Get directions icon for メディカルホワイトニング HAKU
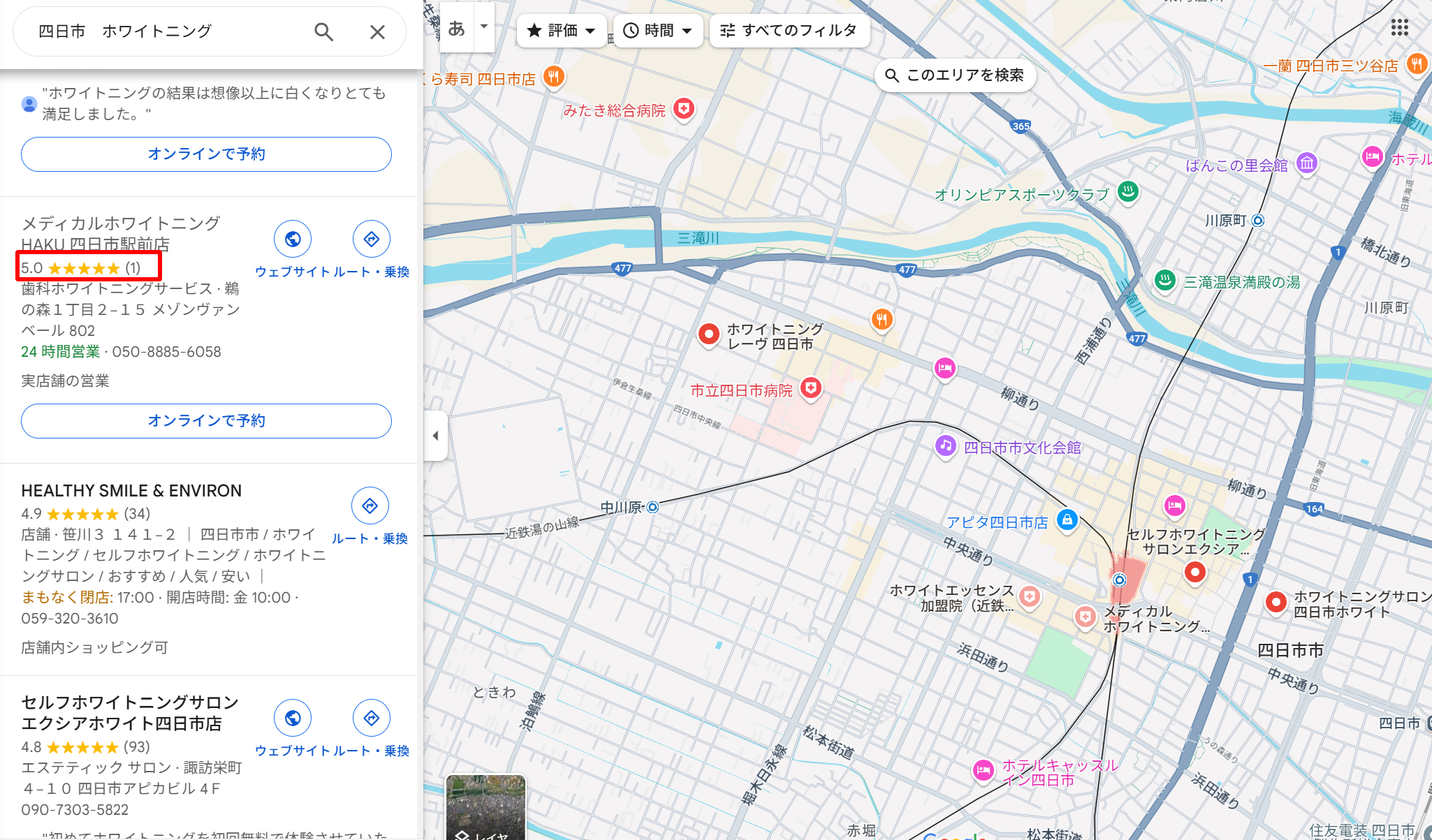Screen dimensions: 1432x840 point(372,239)
